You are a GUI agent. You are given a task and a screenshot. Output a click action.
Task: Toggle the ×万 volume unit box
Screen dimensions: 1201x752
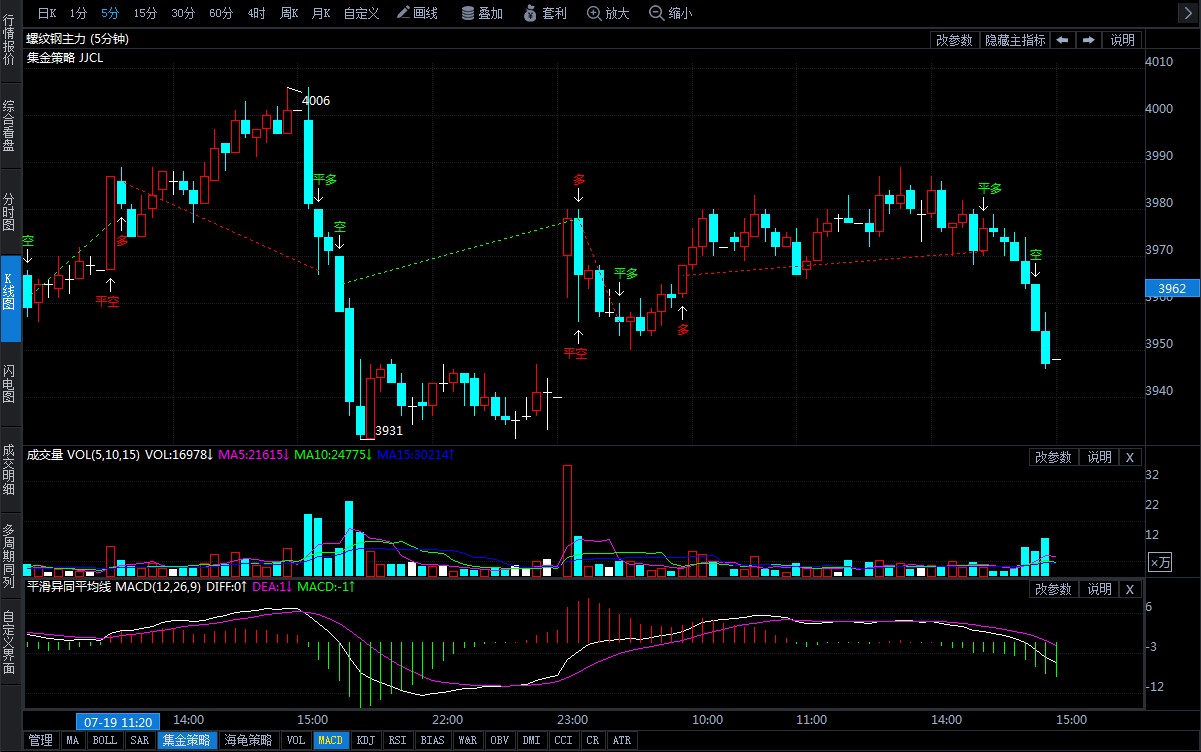(x=1159, y=563)
